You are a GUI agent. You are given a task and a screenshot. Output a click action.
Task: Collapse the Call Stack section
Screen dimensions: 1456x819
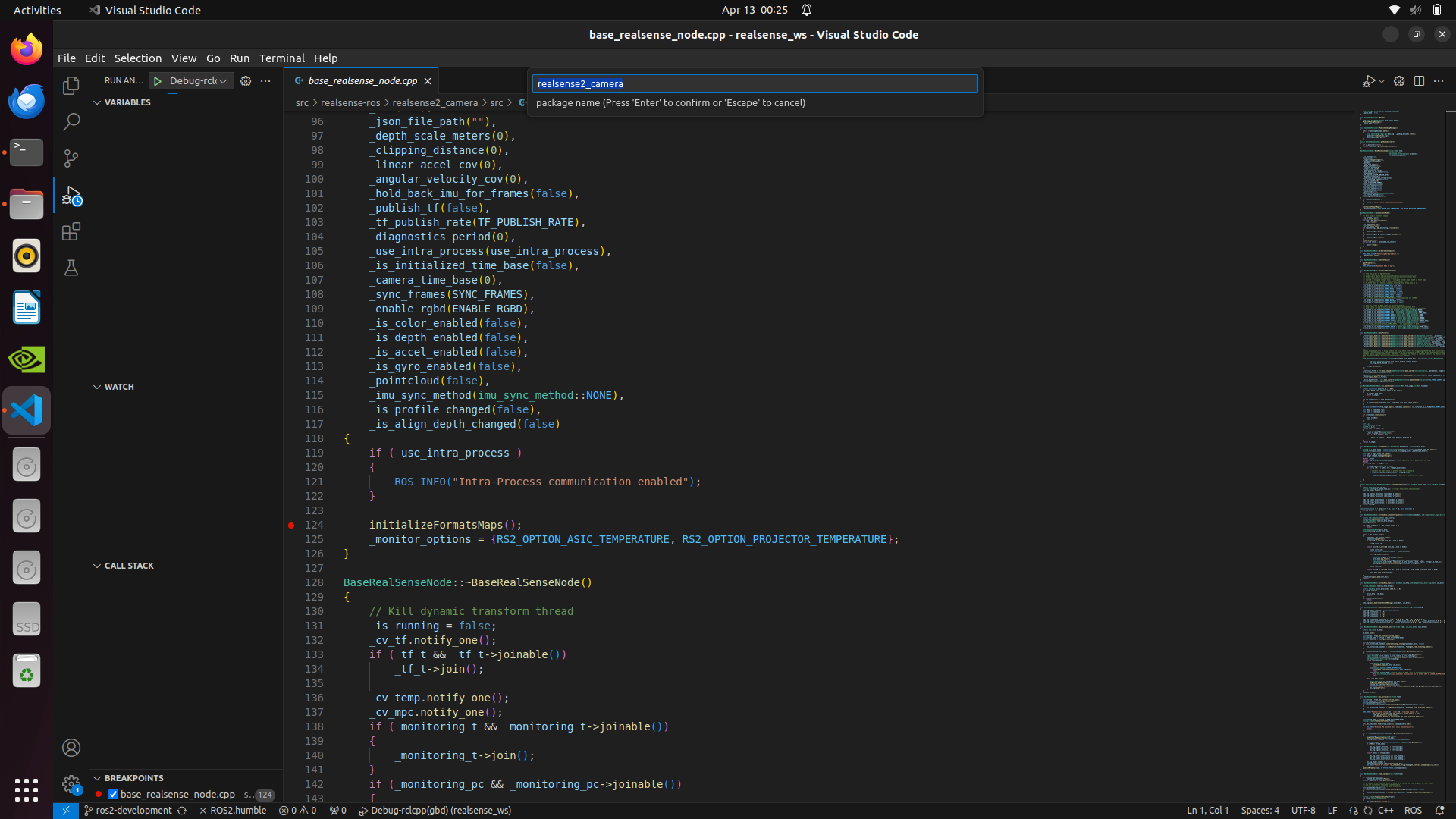tap(97, 566)
